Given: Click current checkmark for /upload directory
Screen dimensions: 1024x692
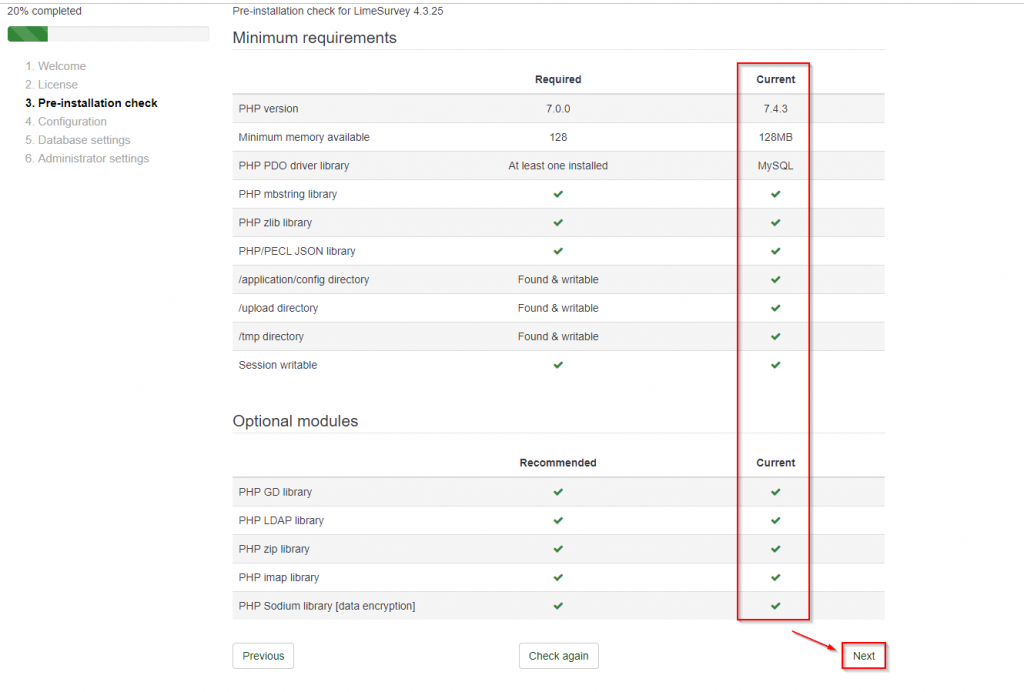Looking at the screenshot, I should click(775, 307).
